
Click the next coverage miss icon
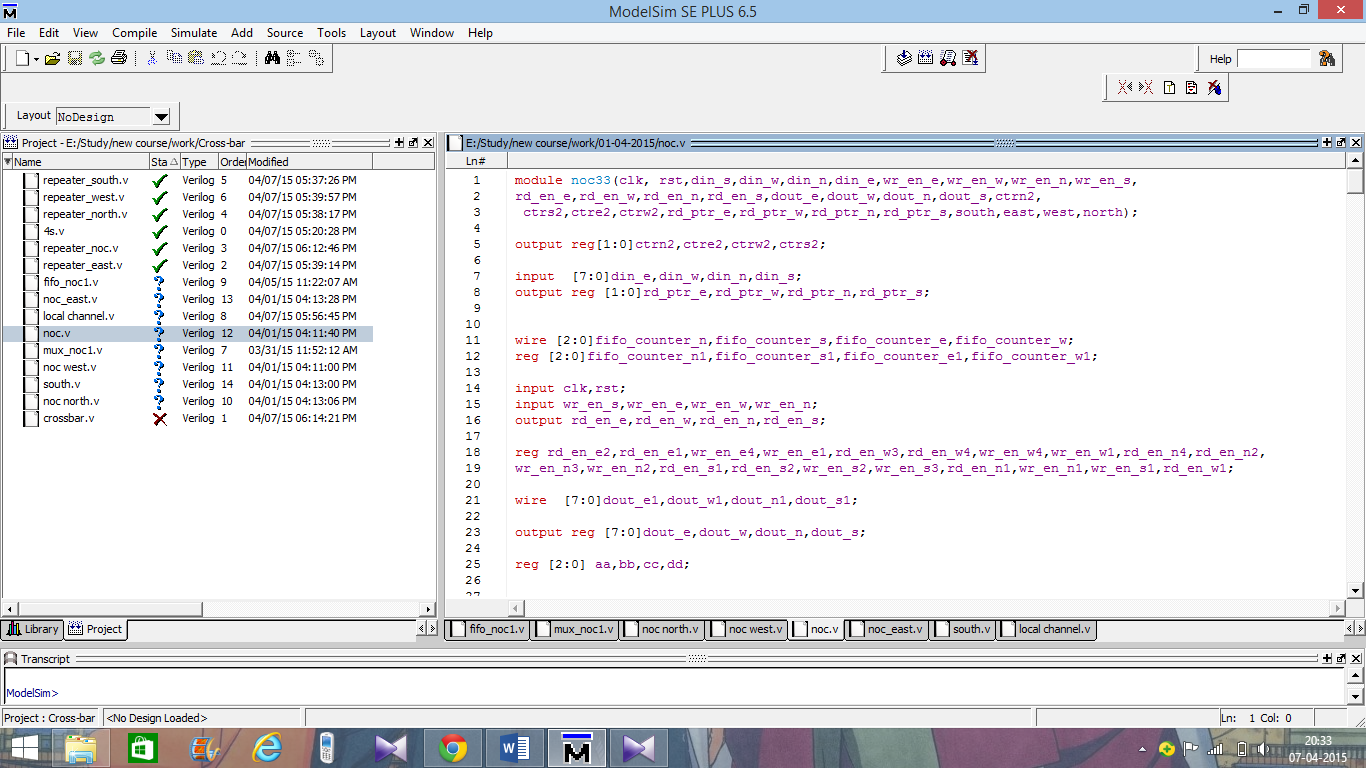point(1147,88)
